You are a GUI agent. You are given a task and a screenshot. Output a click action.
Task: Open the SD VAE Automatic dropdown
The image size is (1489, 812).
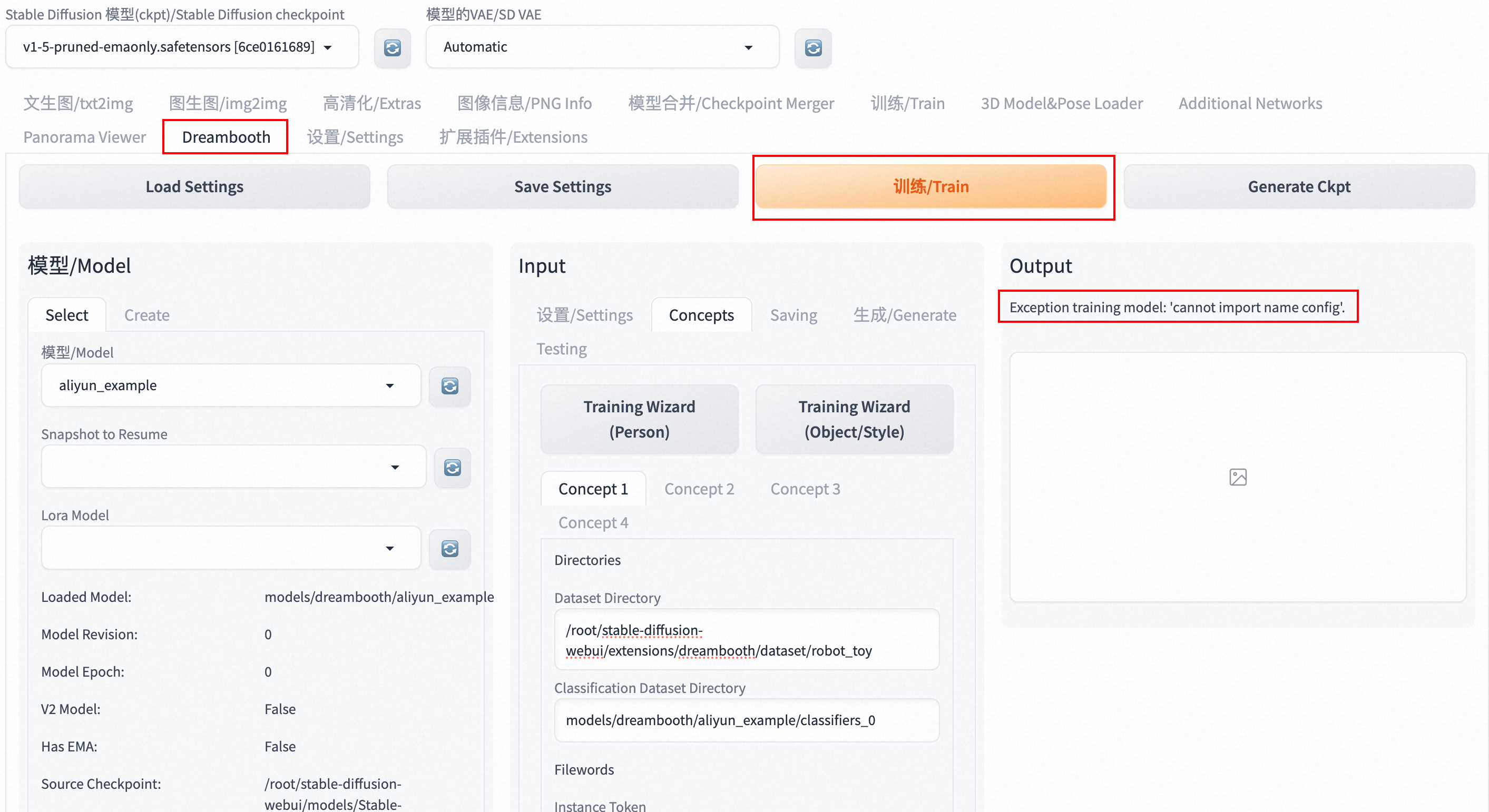(601, 47)
